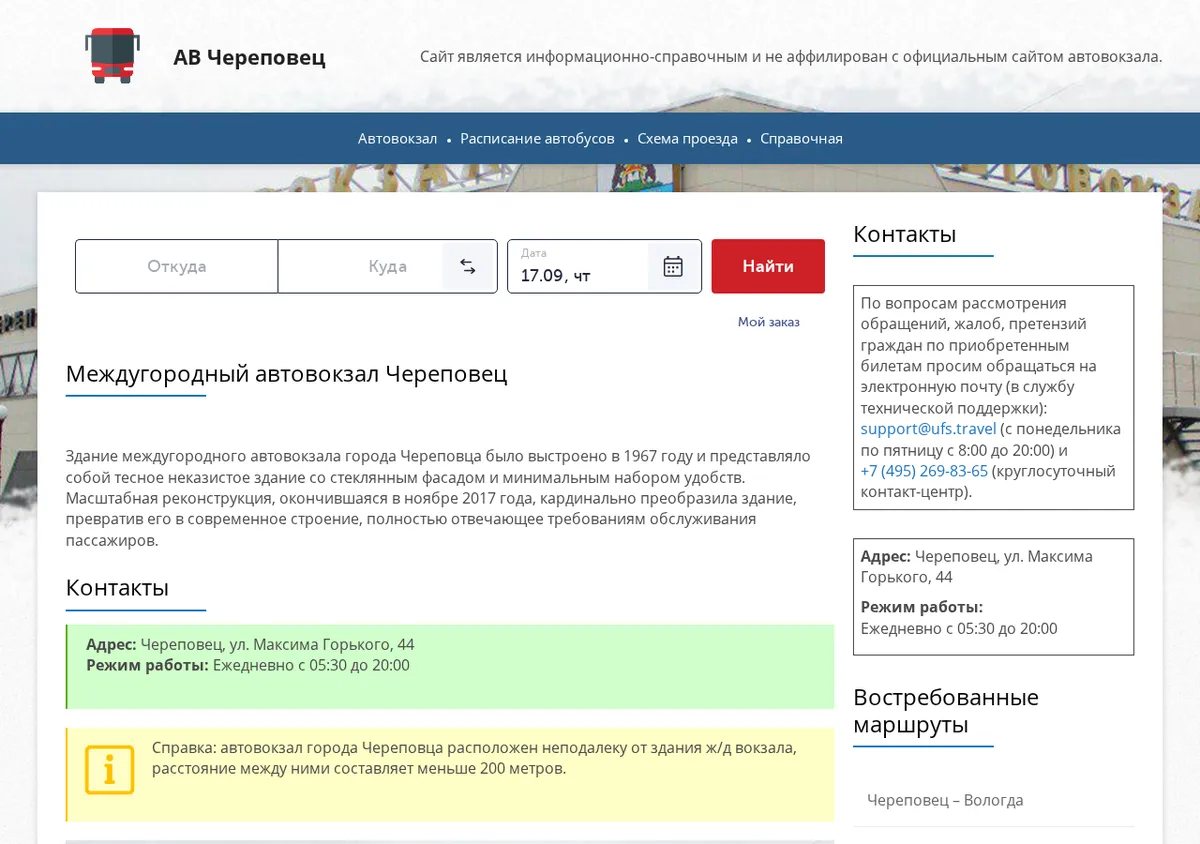This screenshot has width=1200, height=844.
Task: Open the Мой заказ link
Action: pos(769,322)
